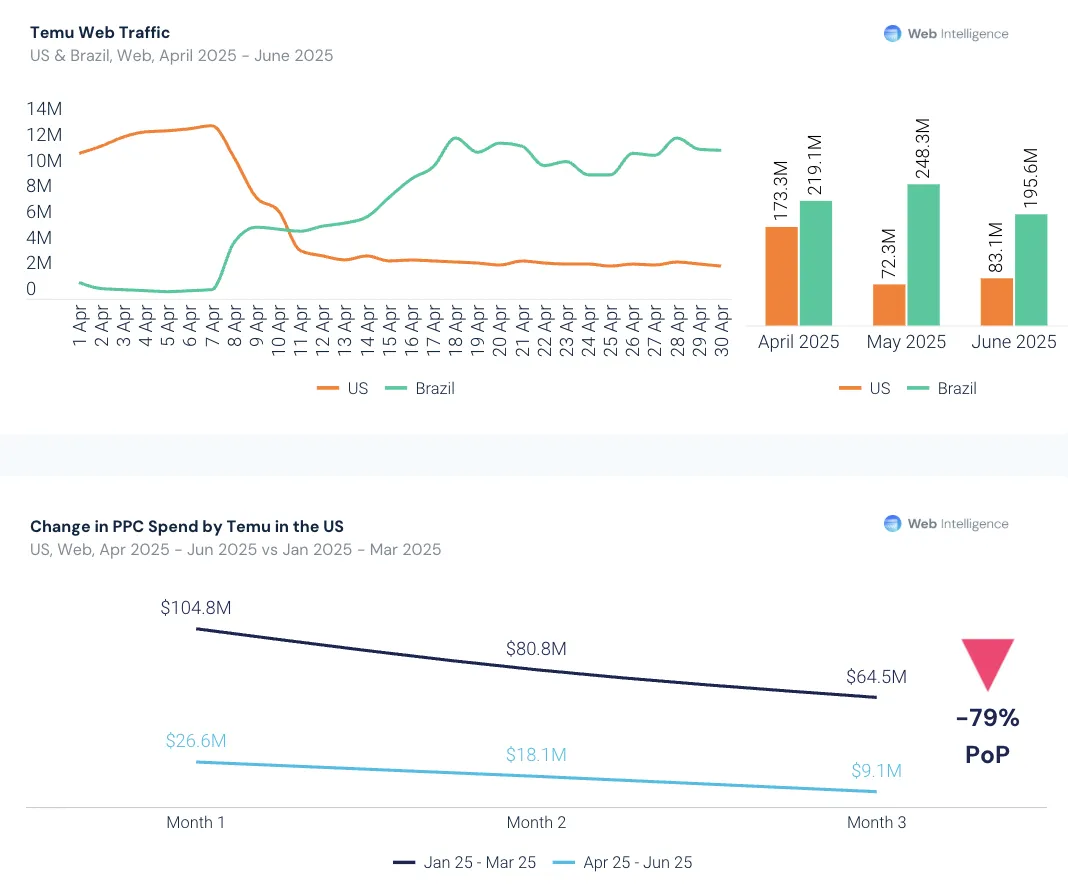This screenshot has width=1068, height=894.
Task: Click the Web Intelligence logo beside PPC Spend chart
Action: (x=945, y=524)
